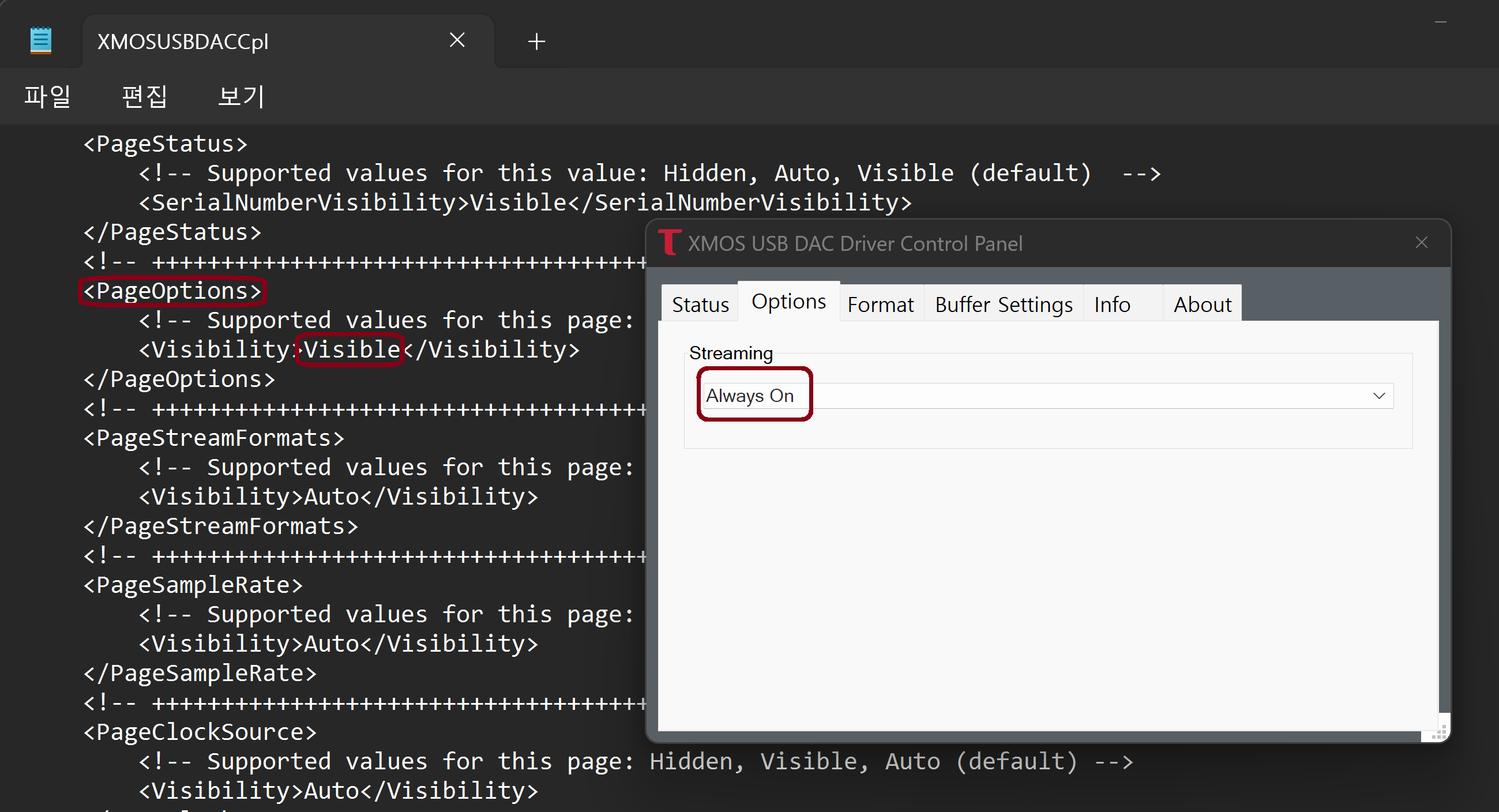
Task: Click the </PageStatus> closing tag
Action: [172, 231]
